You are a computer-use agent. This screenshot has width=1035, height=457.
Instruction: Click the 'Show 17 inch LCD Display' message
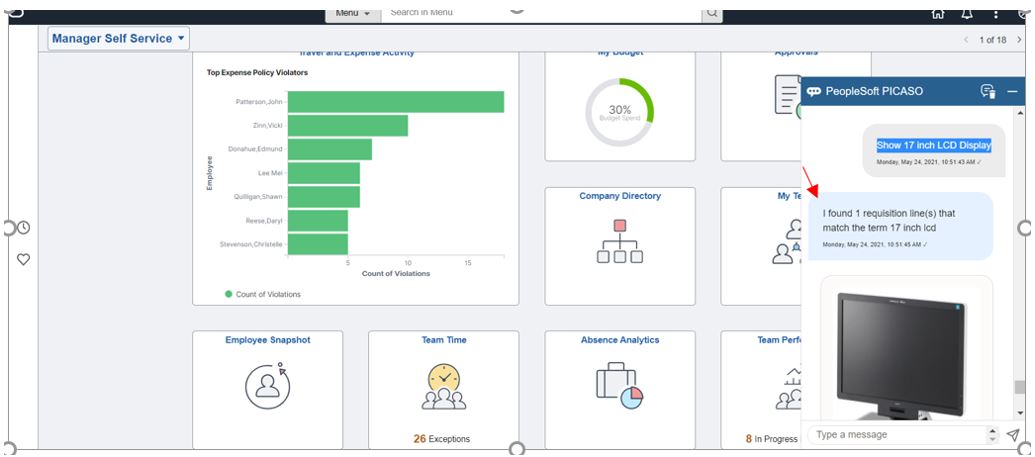click(933, 145)
